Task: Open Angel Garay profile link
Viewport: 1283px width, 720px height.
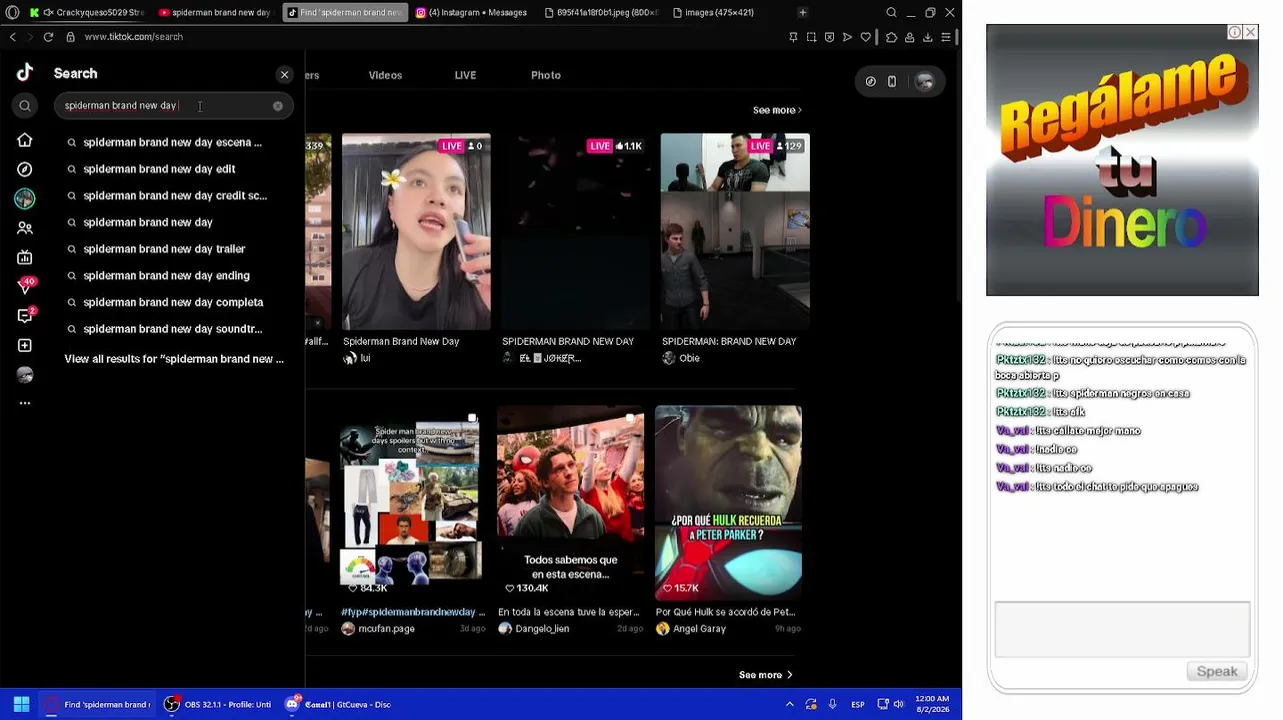Action: tap(699, 629)
